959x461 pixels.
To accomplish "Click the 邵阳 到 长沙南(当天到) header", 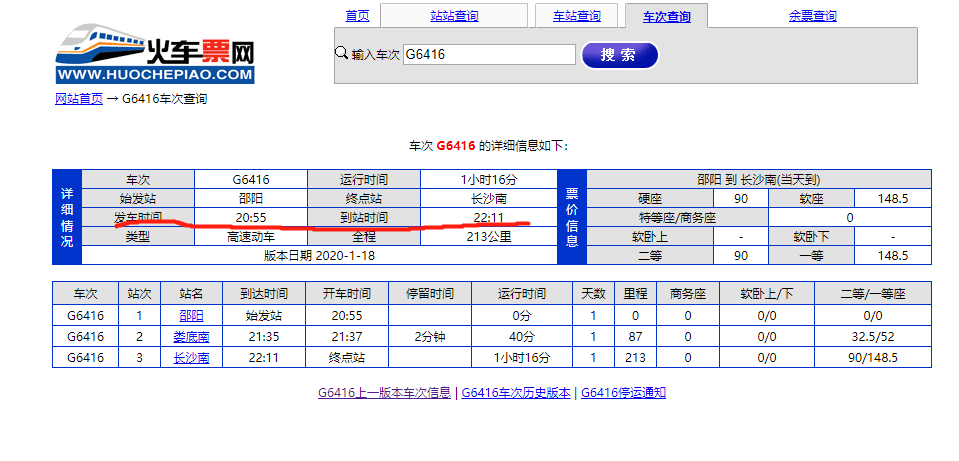I will coord(758,180).
